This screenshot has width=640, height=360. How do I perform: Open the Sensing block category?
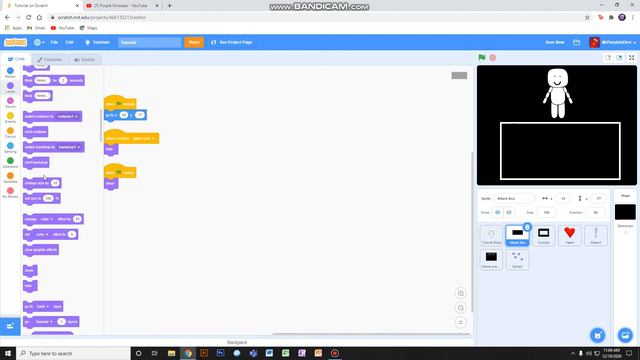(x=10, y=148)
